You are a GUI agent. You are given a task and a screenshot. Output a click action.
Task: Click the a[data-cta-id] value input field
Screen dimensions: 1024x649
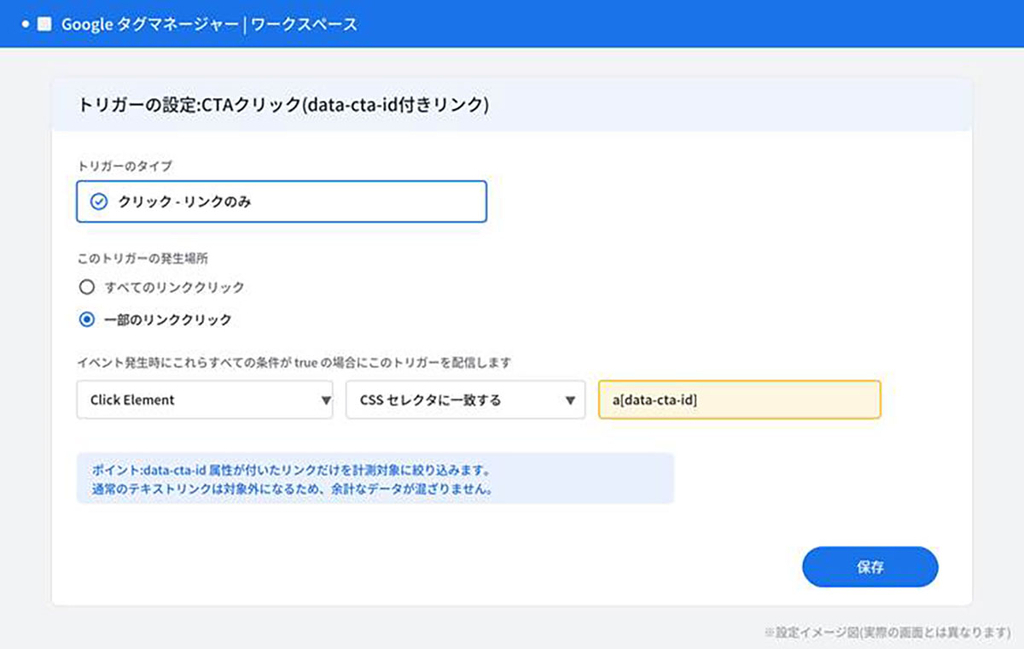tap(739, 400)
